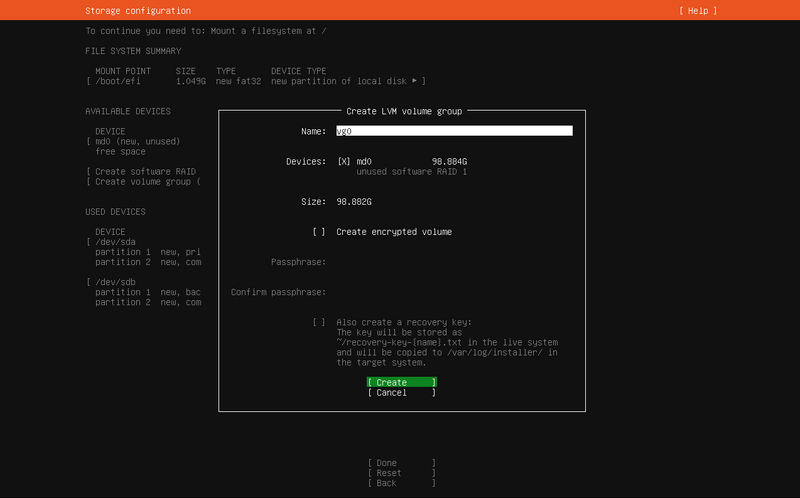This screenshot has width=800, height=498.
Task: Click the green Create button
Action: point(402,382)
